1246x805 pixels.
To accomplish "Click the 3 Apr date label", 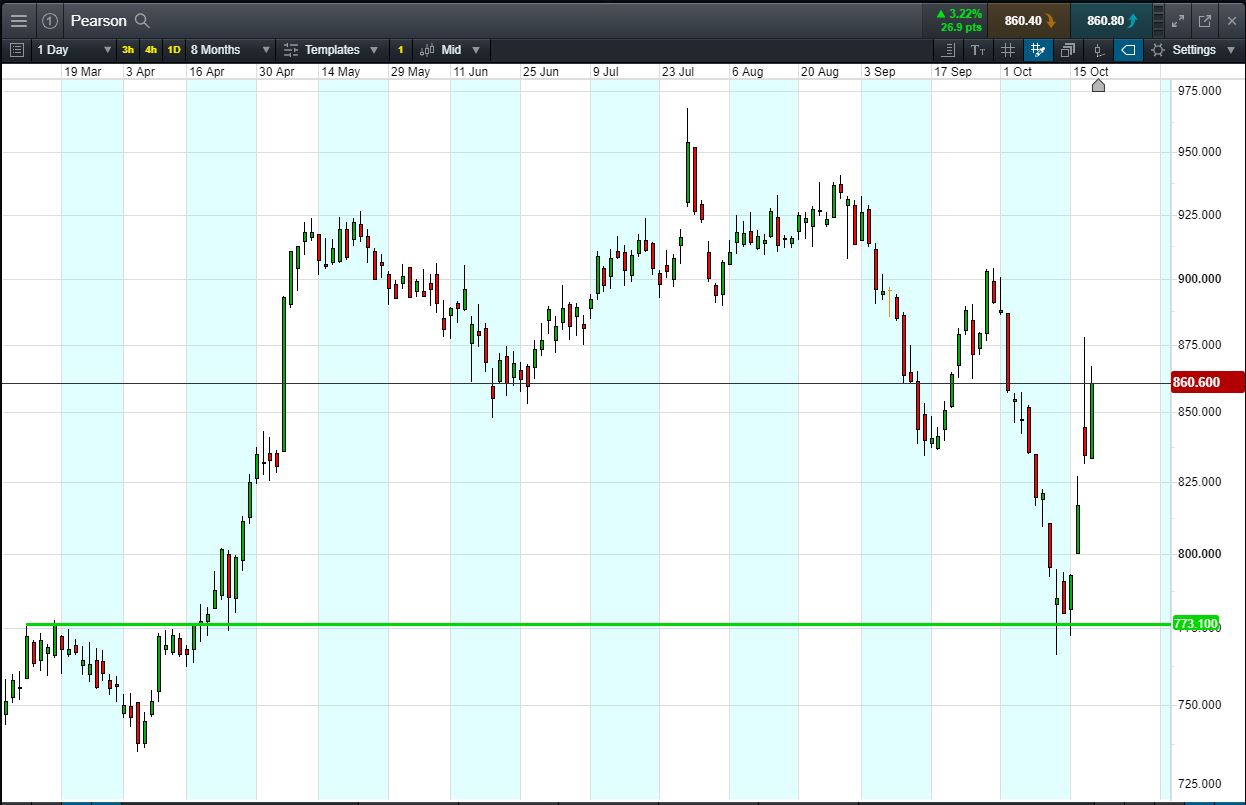I will click(140, 72).
